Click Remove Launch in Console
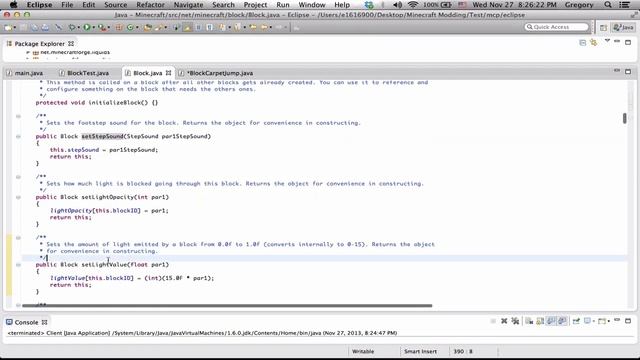The image size is (640, 360). pyautogui.click(x=504, y=321)
